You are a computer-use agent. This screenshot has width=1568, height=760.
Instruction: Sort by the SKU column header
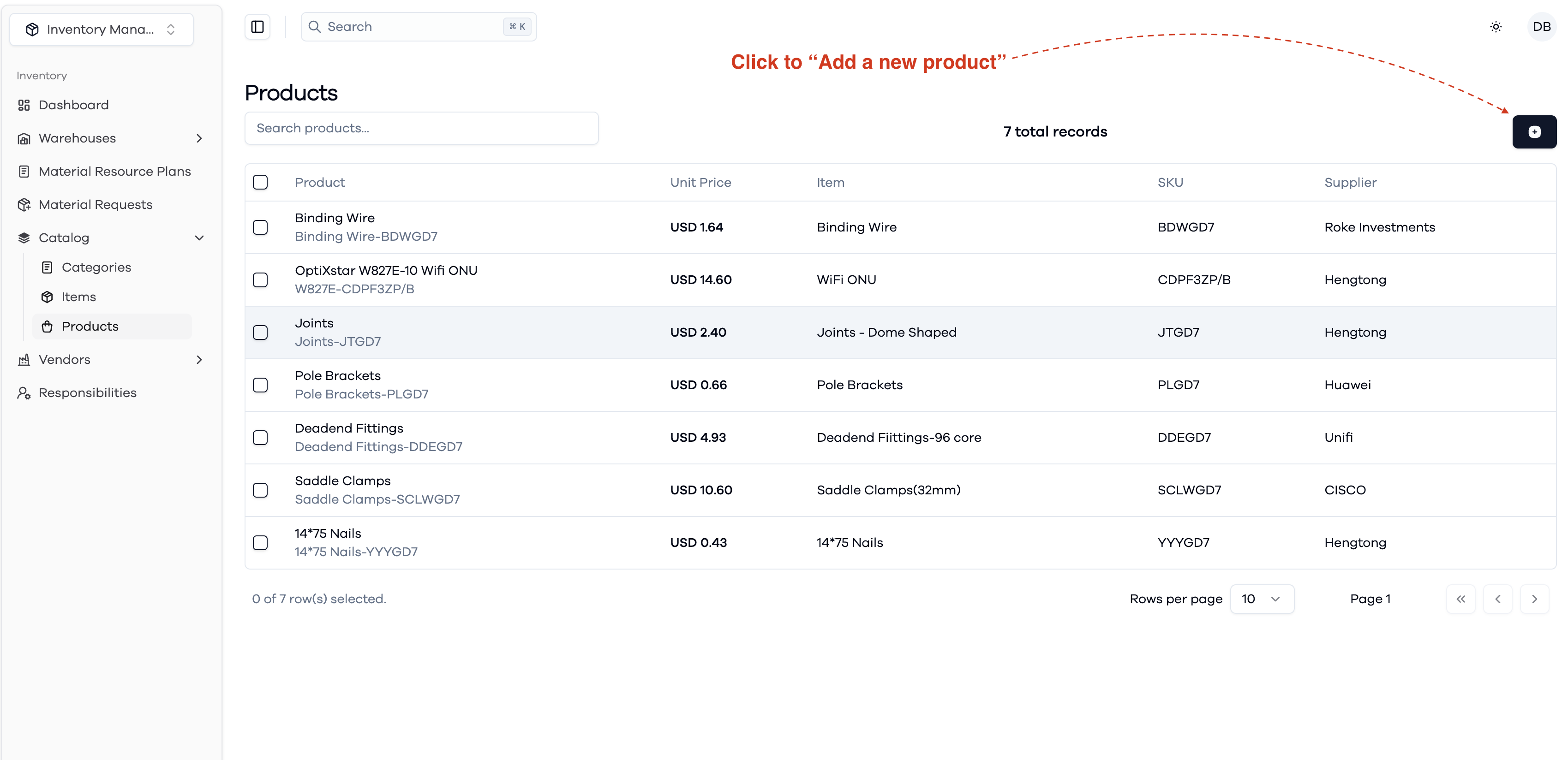coord(1170,183)
